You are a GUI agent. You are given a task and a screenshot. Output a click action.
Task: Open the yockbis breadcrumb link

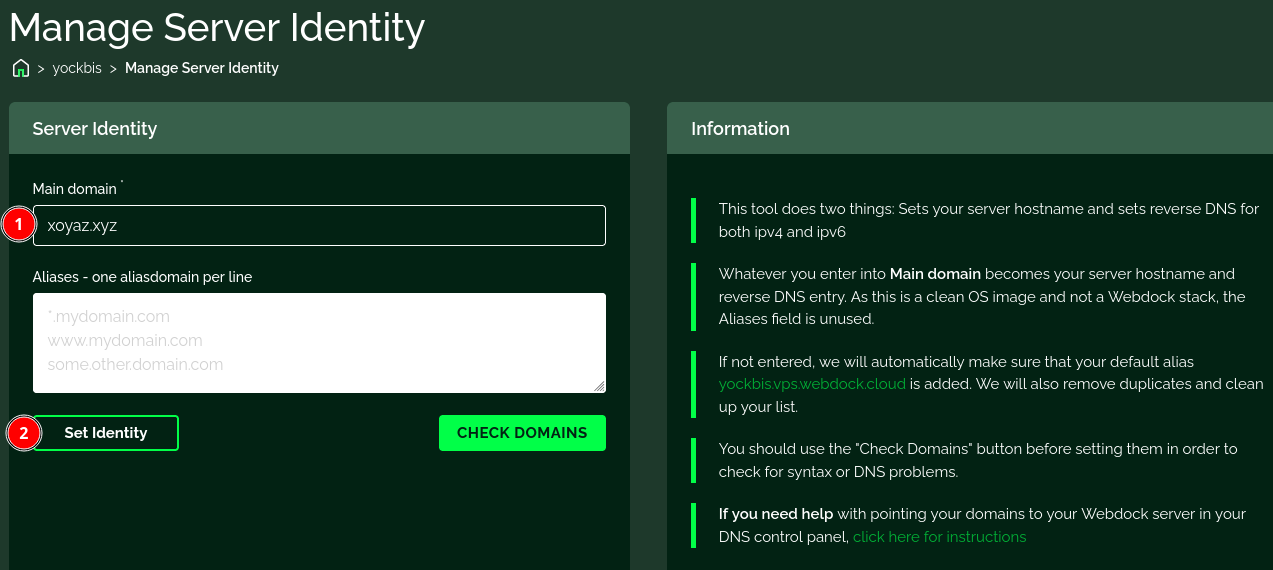77,68
